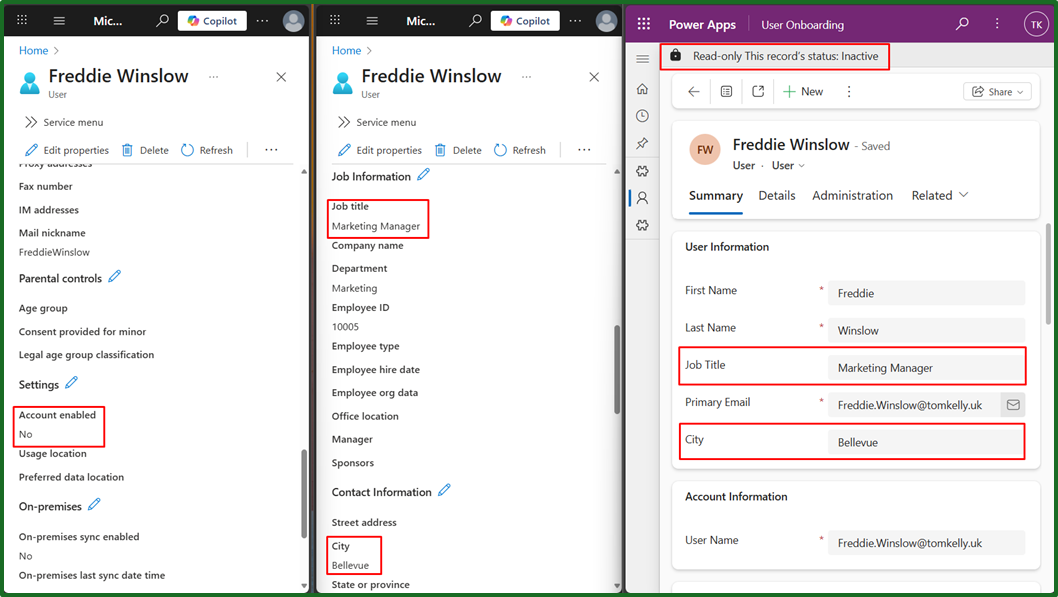Open the Power Apps waffle app launcher

643,24
